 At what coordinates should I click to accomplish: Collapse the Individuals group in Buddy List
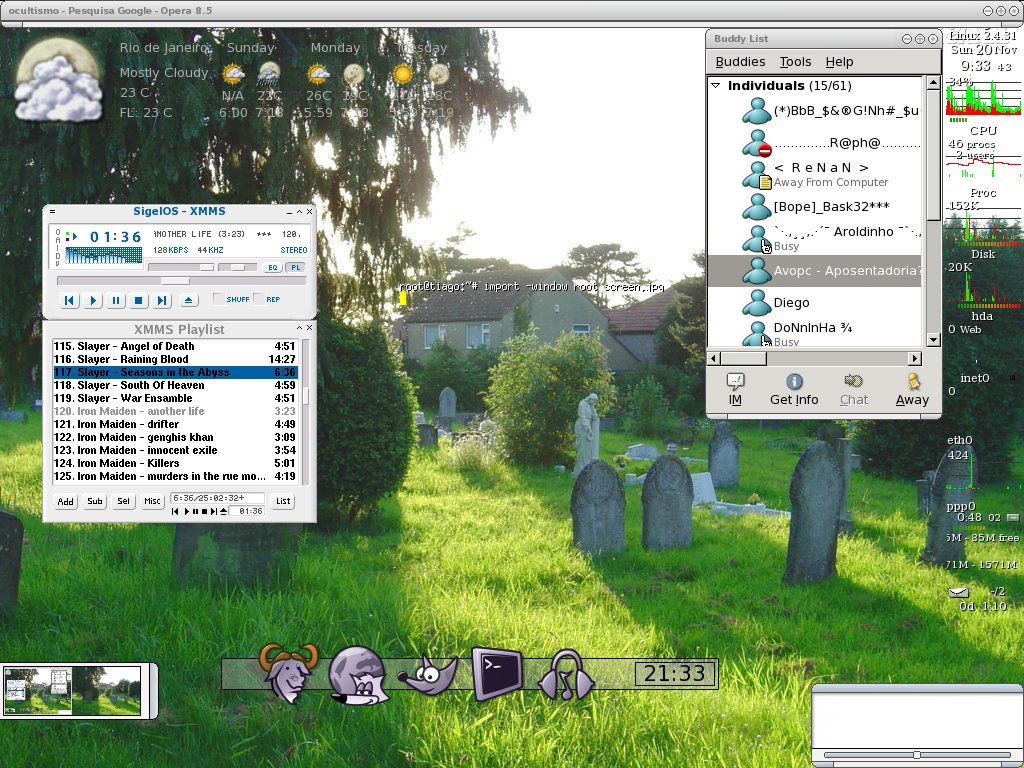tap(715, 86)
